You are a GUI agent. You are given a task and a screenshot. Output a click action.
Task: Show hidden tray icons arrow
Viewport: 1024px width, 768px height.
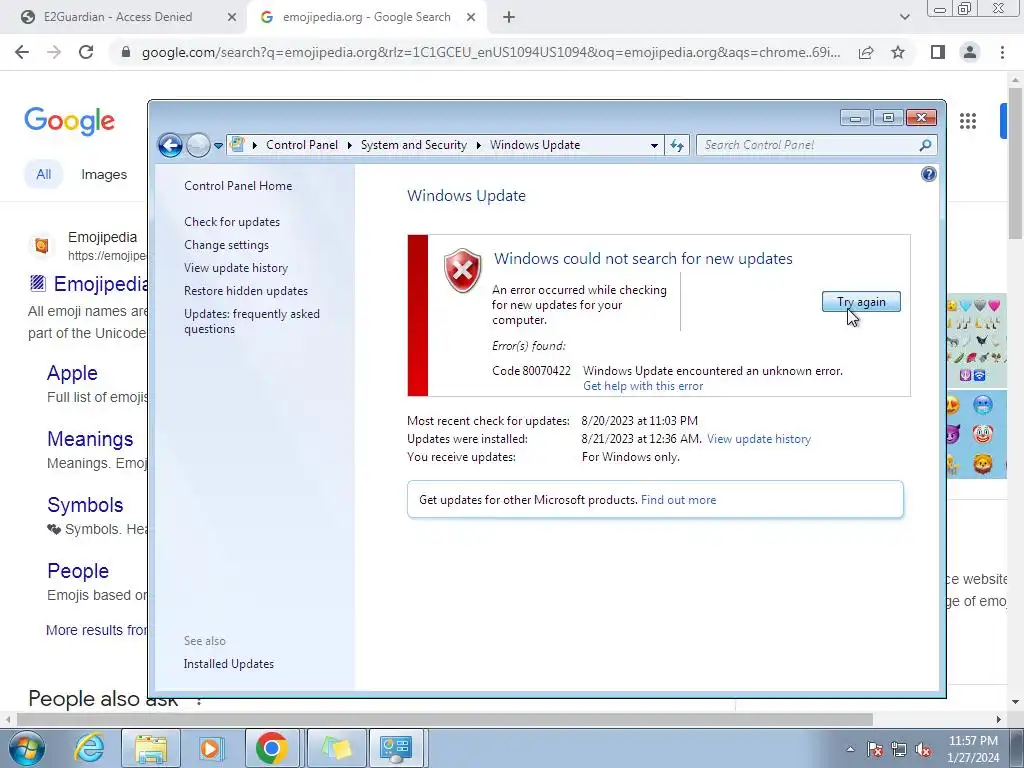tap(850, 750)
